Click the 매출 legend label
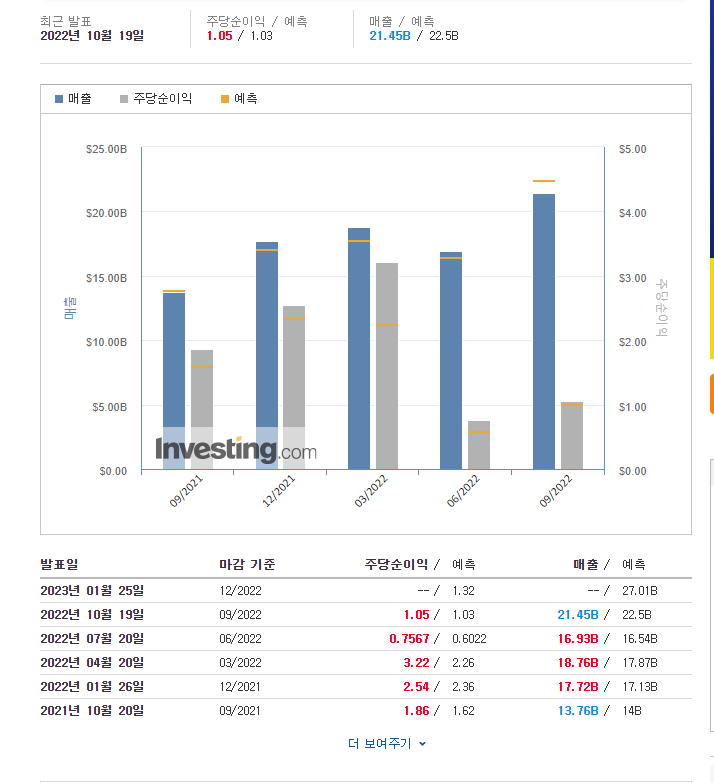This screenshot has height=783, width=714. [x=80, y=99]
